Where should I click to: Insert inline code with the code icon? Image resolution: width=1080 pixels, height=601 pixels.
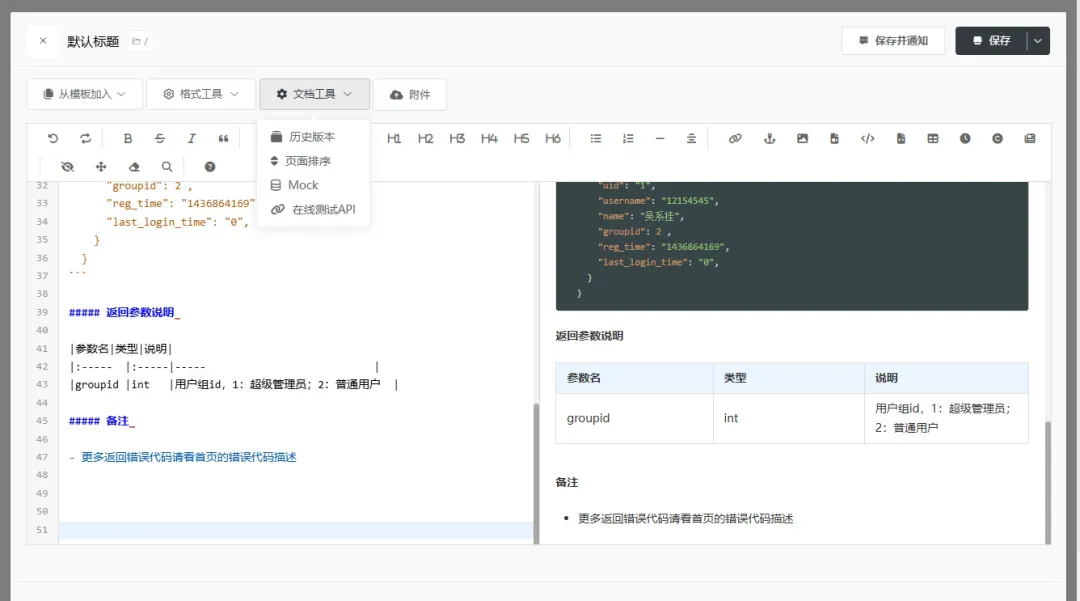(867, 139)
